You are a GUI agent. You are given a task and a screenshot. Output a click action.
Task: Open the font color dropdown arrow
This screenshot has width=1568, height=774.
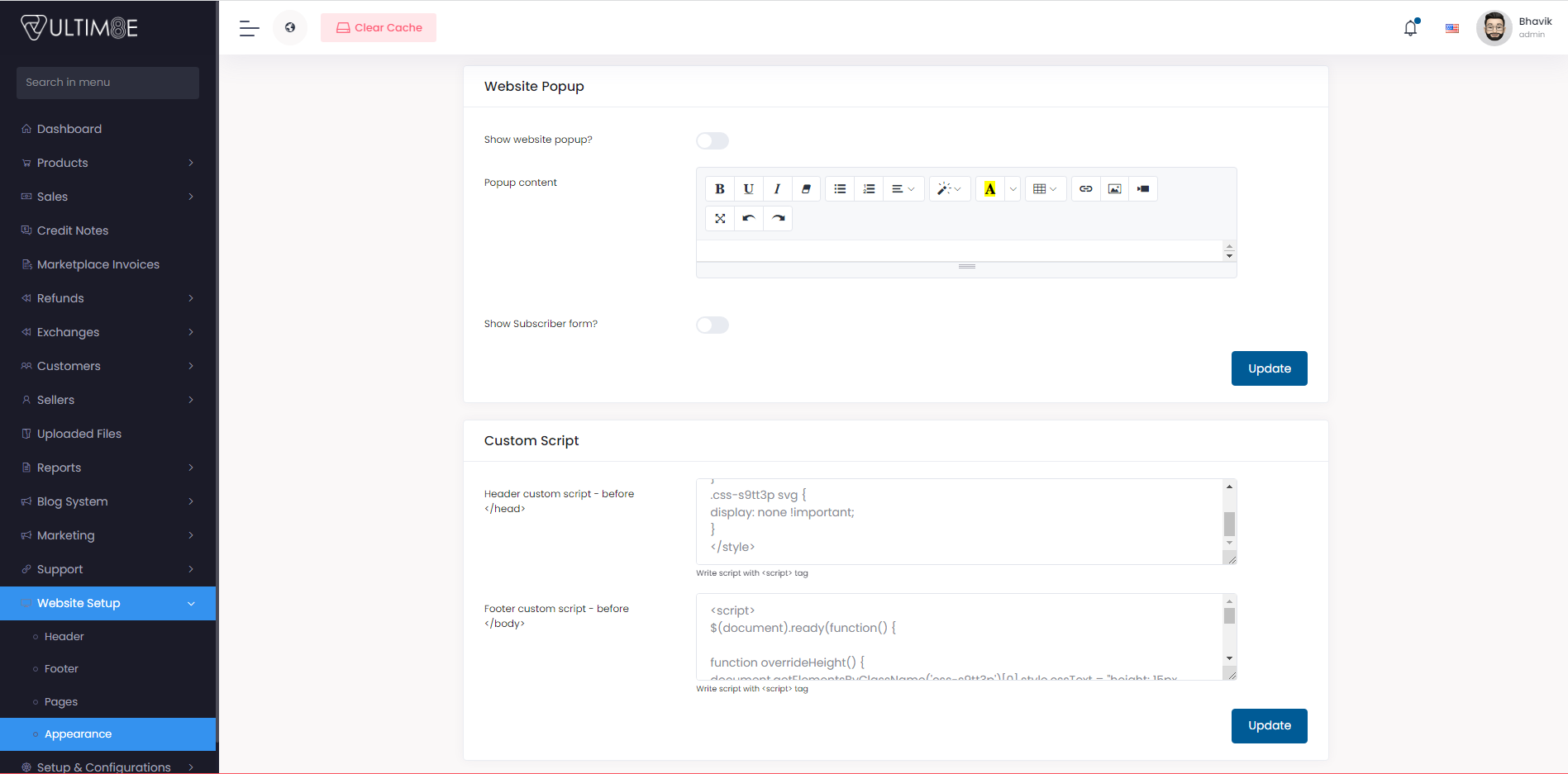point(1013,188)
